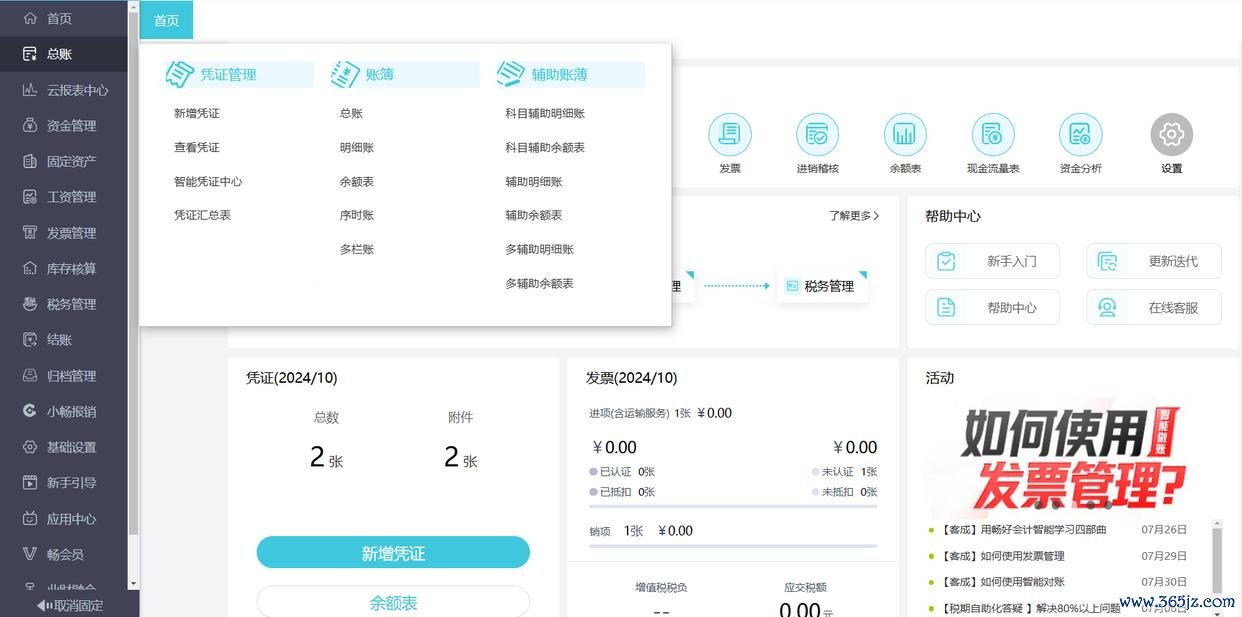Expand 了解更多 chevron link
This screenshot has height=617, width=1242.
pos(854,215)
